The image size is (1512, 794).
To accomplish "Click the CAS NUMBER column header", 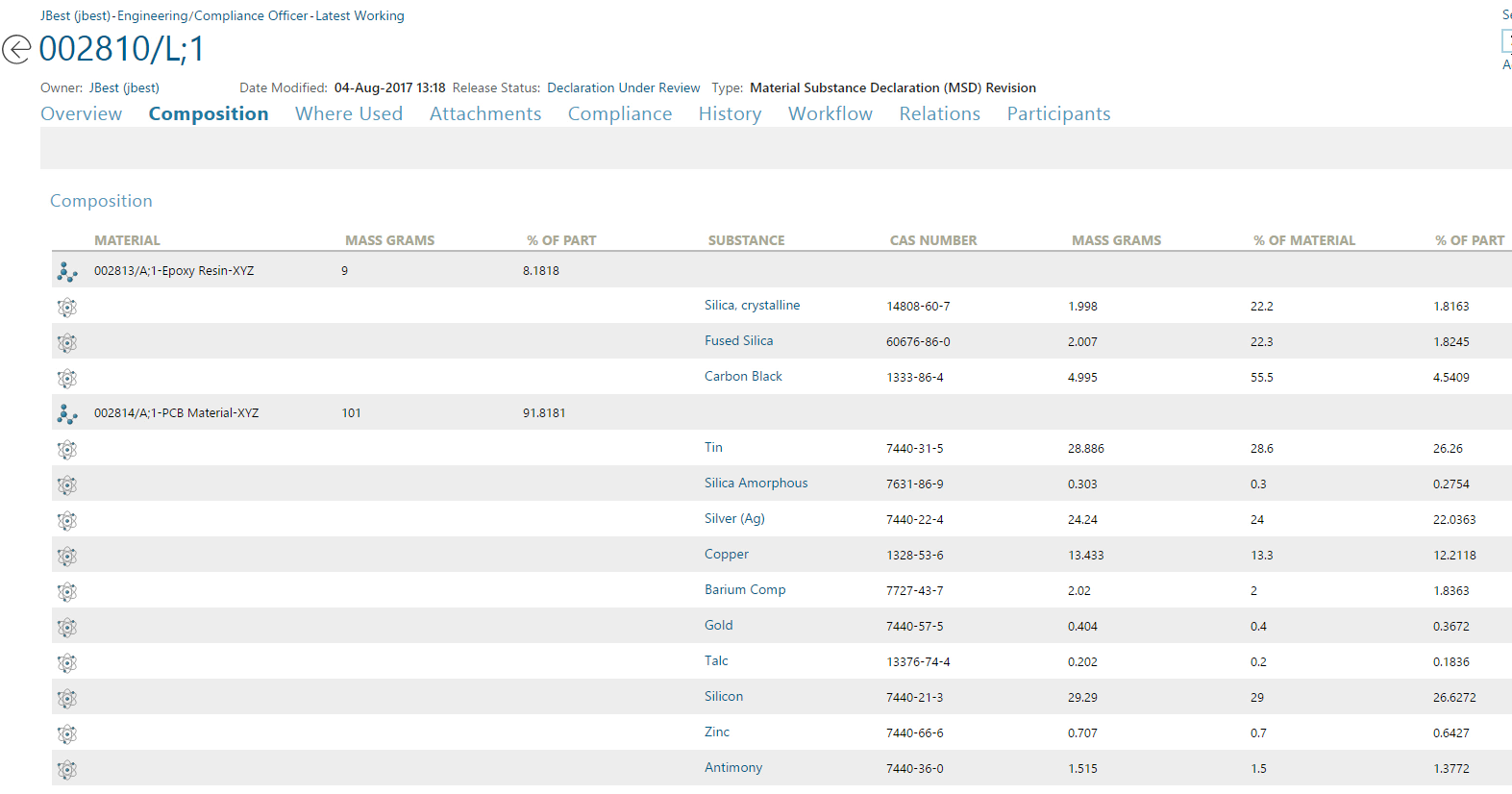I will [x=933, y=241].
